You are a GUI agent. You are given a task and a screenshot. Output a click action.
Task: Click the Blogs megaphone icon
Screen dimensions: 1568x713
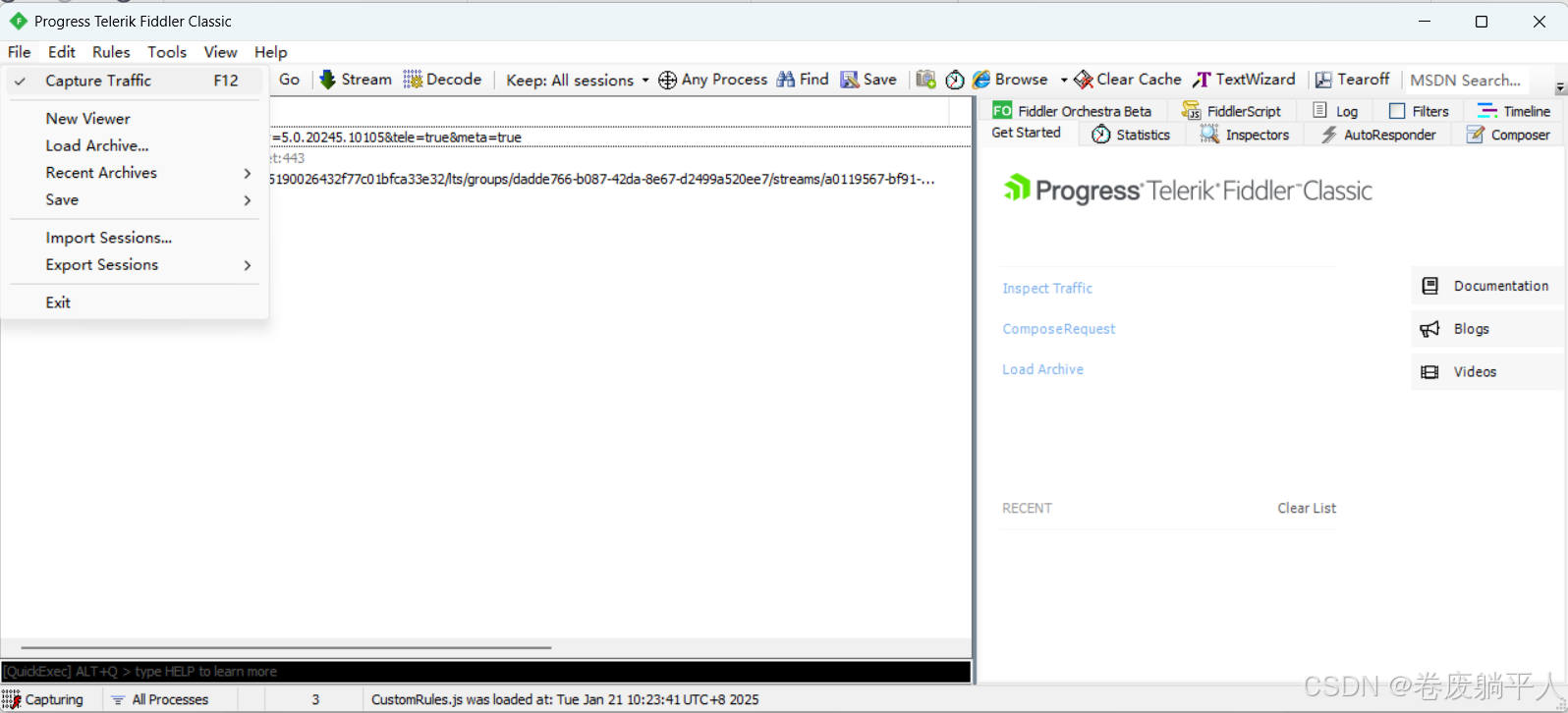[1430, 329]
